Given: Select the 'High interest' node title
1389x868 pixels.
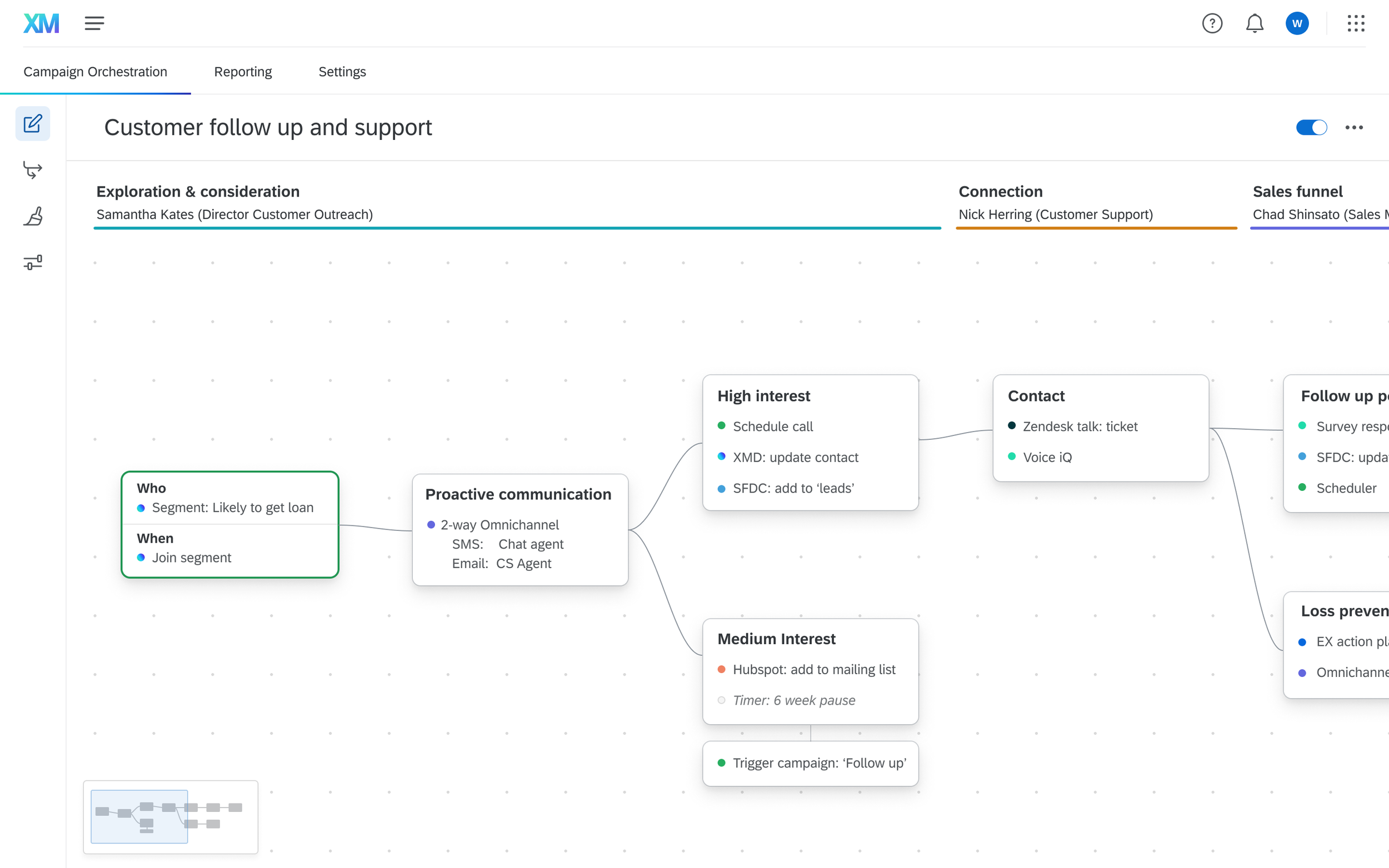Looking at the screenshot, I should pos(764,396).
